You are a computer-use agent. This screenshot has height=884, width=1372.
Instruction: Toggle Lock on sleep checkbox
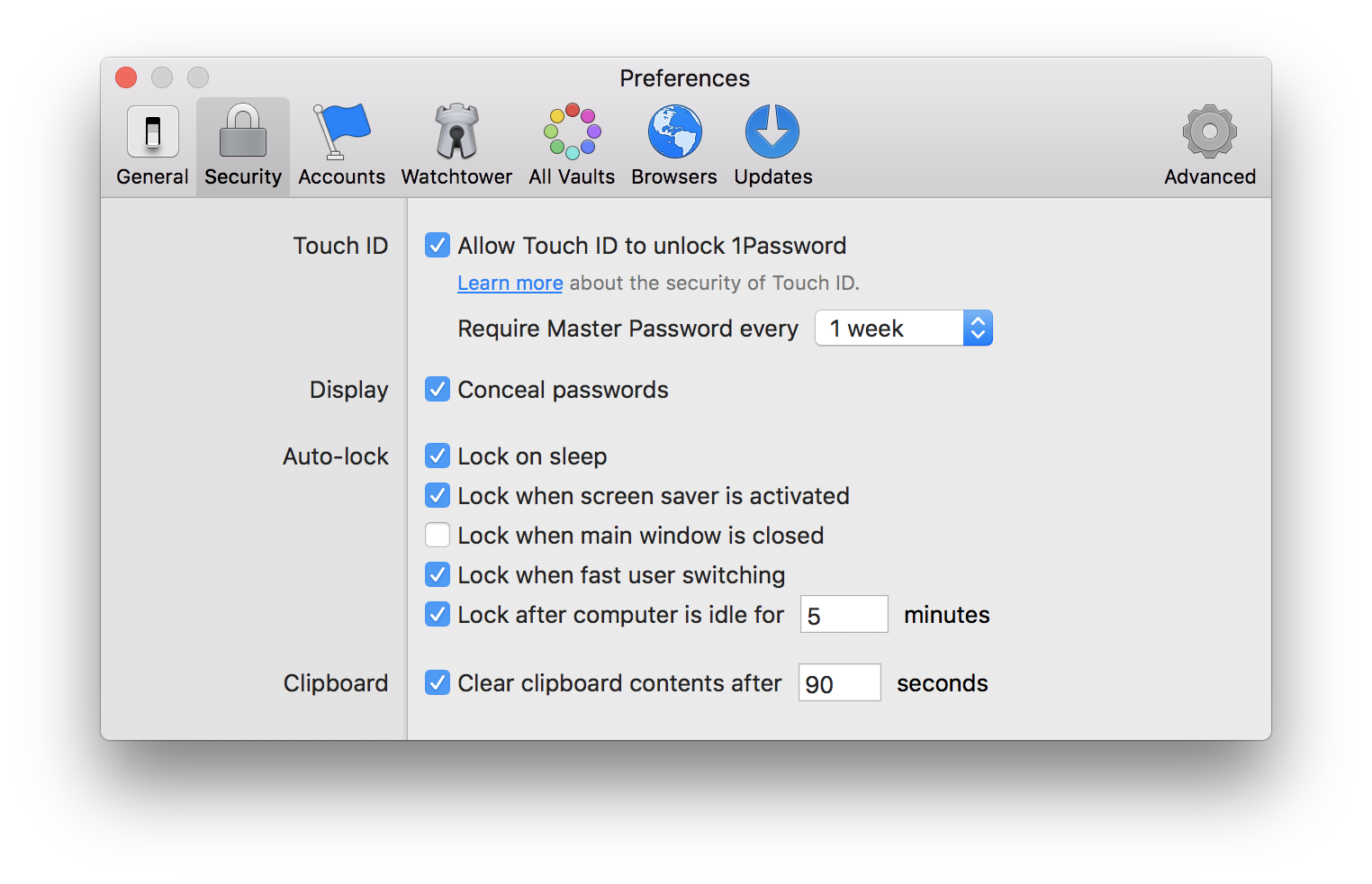pos(438,456)
